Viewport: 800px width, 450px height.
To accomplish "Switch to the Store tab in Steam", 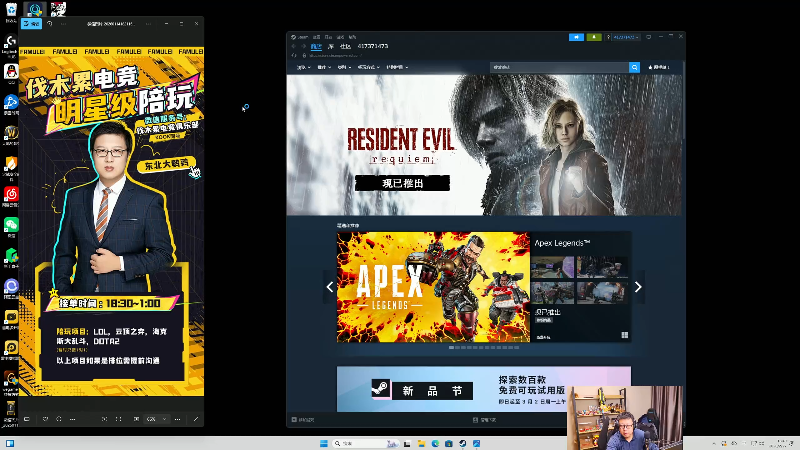I will point(316,46).
